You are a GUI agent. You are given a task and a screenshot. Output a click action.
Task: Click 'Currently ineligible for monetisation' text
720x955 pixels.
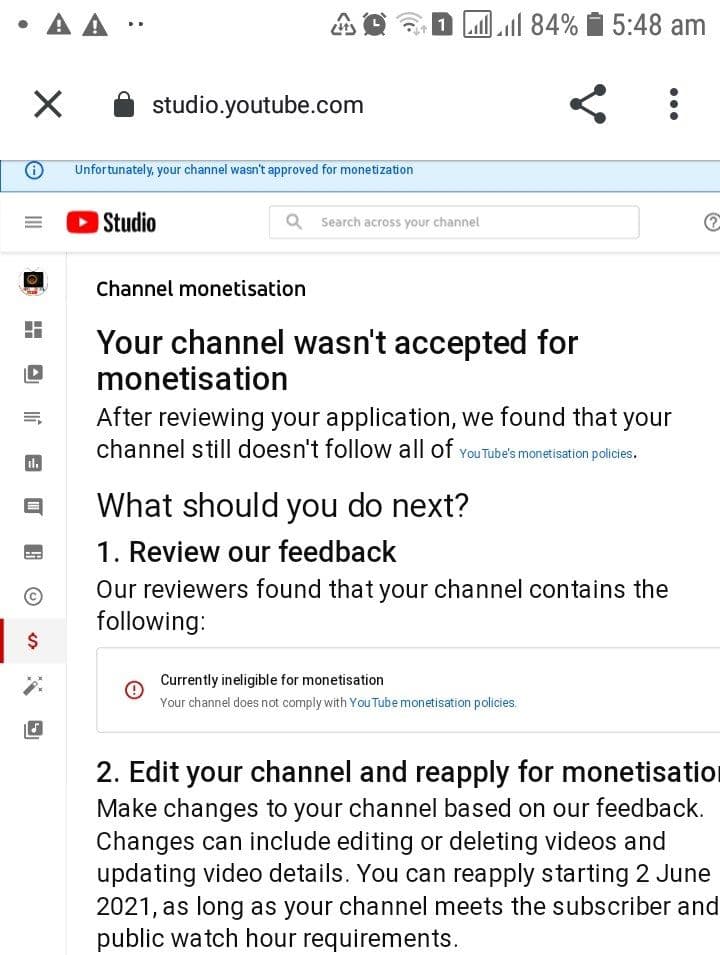272,680
